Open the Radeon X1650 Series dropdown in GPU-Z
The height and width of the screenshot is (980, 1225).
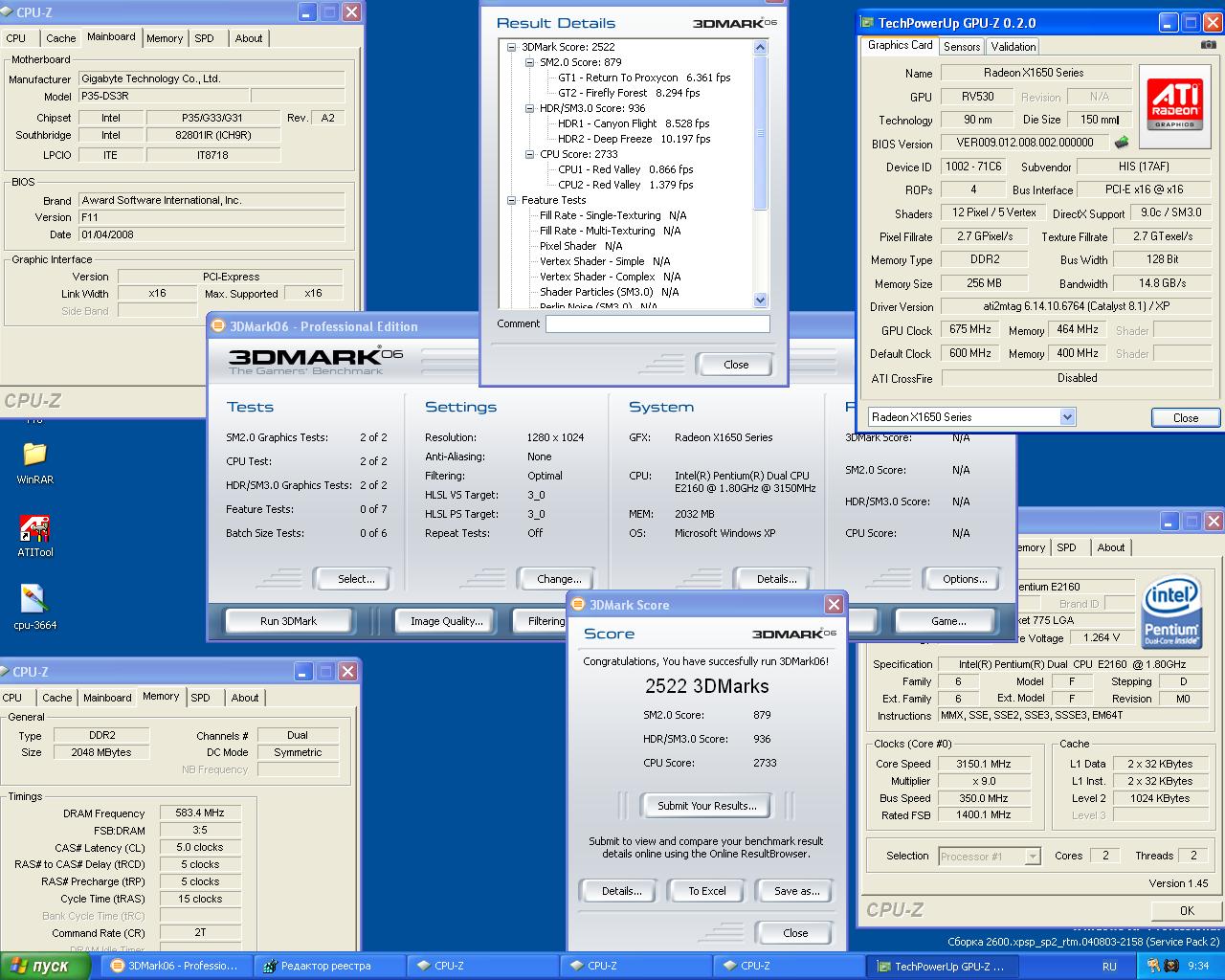[x=1068, y=416]
